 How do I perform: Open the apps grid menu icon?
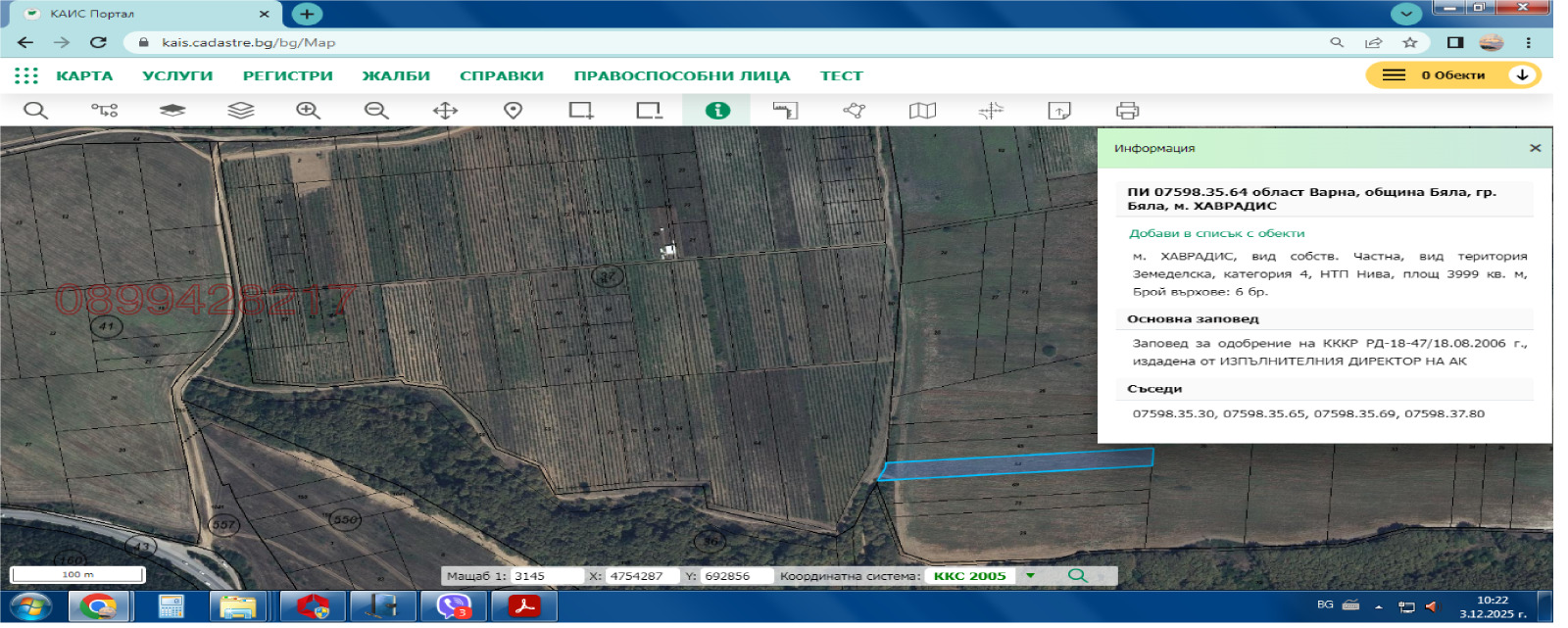[x=26, y=75]
